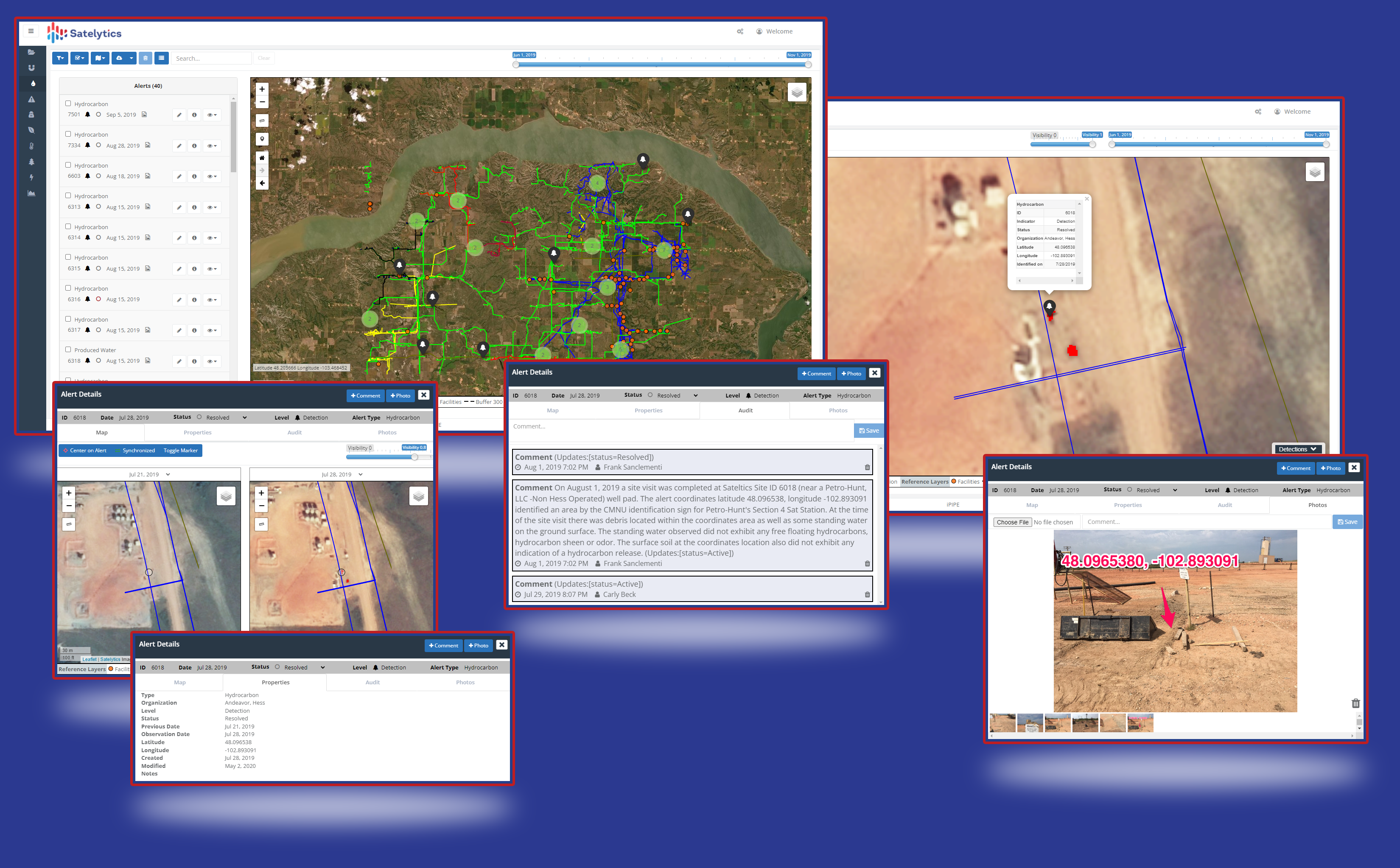This screenshot has height=868, width=1400.
Task: Click the alerts Search field
Action: pos(211,58)
